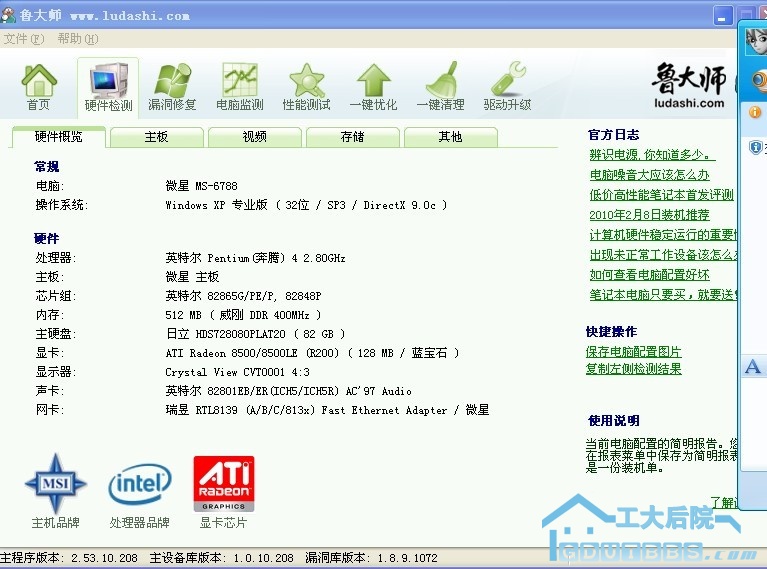Click status bar 主设备库版本: 1.0.10.208
The width and height of the screenshot is (767, 569).
(222, 558)
